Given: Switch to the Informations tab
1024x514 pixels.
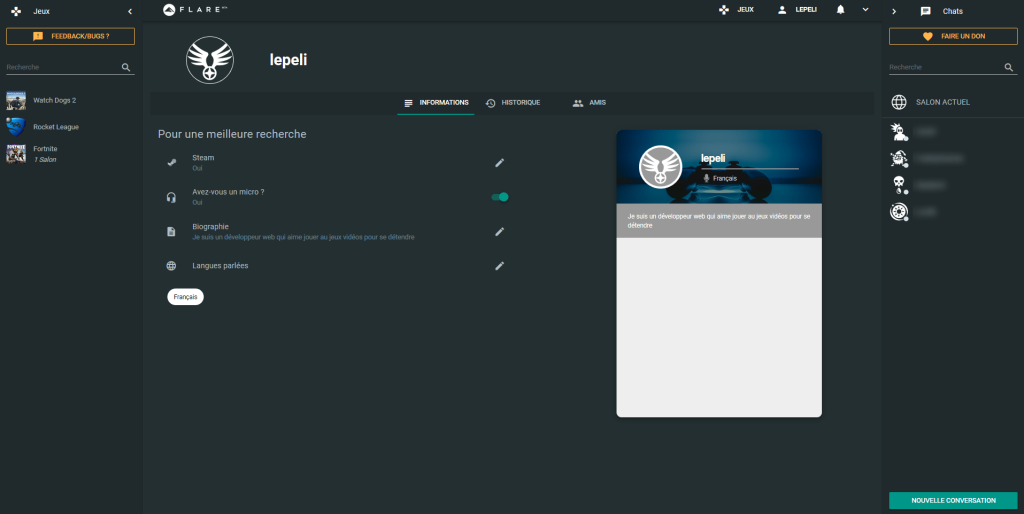Looking at the screenshot, I should [436, 103].
